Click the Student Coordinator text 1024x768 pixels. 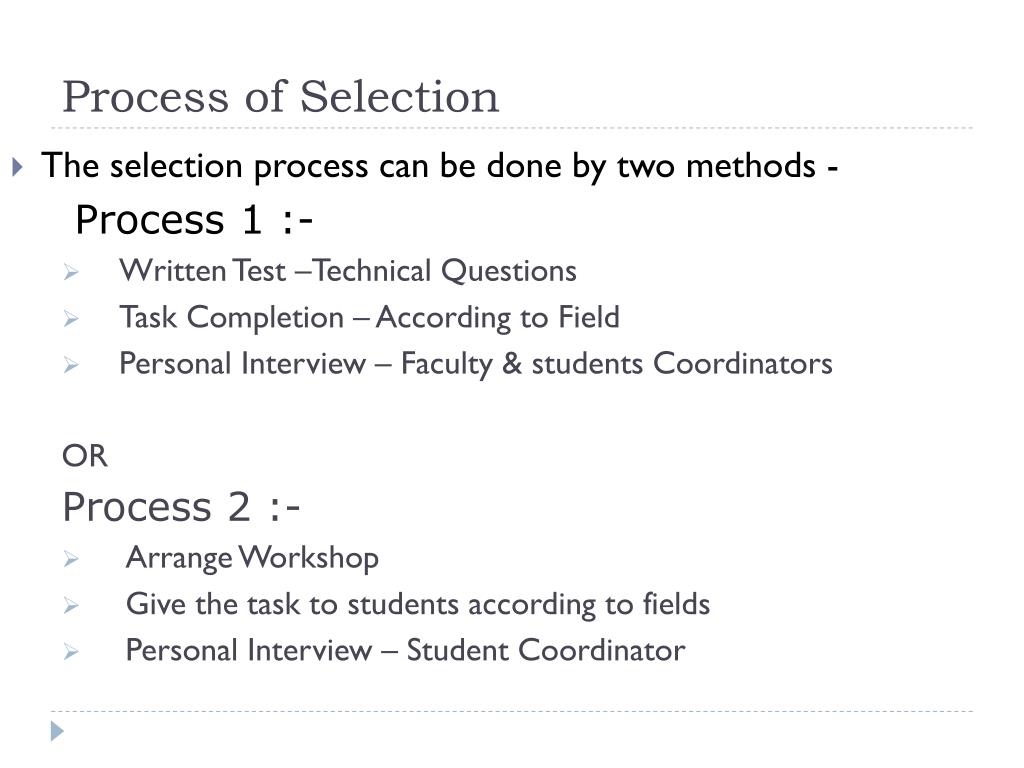(x=546, y=650)
